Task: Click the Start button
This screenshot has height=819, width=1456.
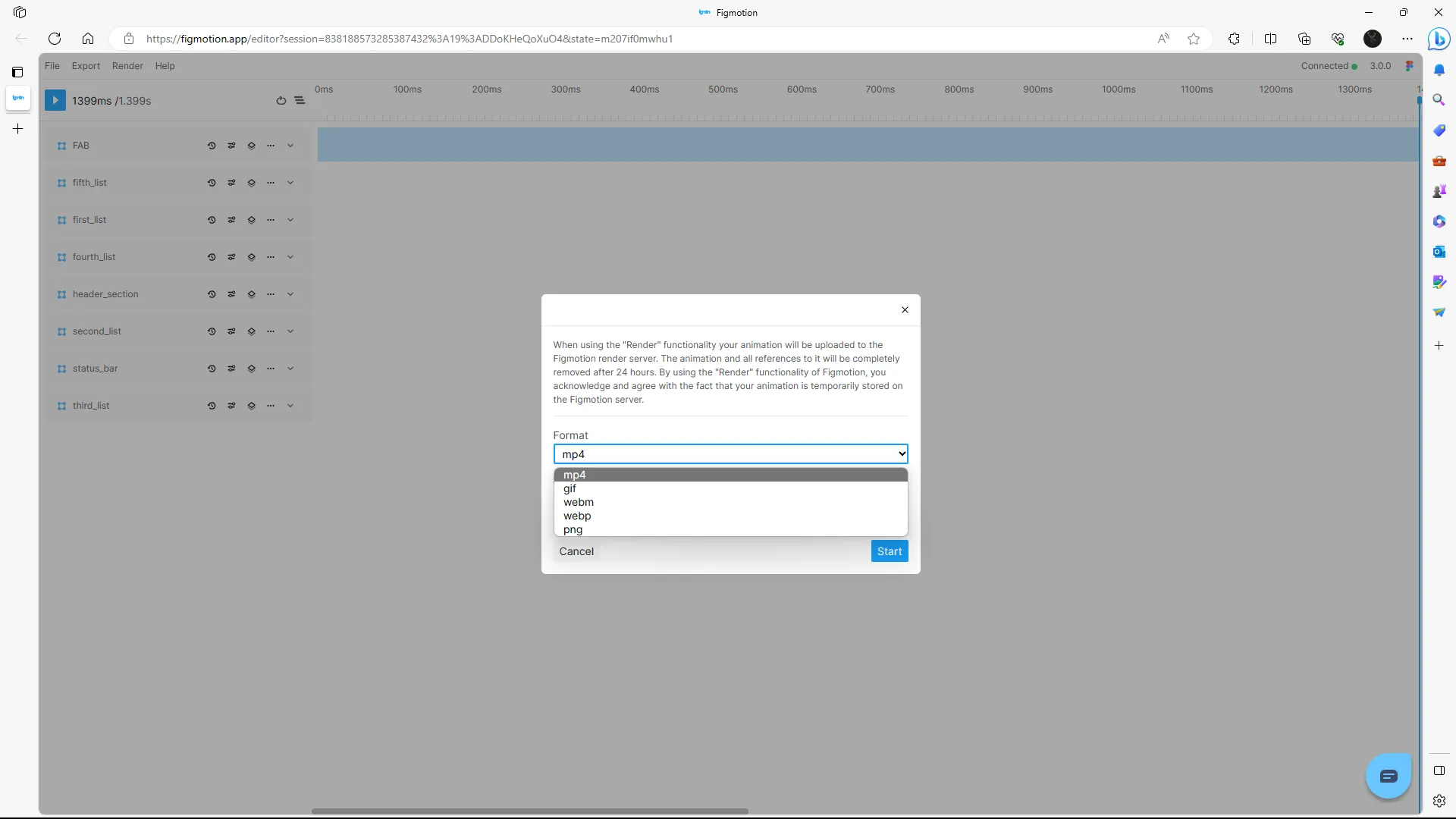Action: 889,551
